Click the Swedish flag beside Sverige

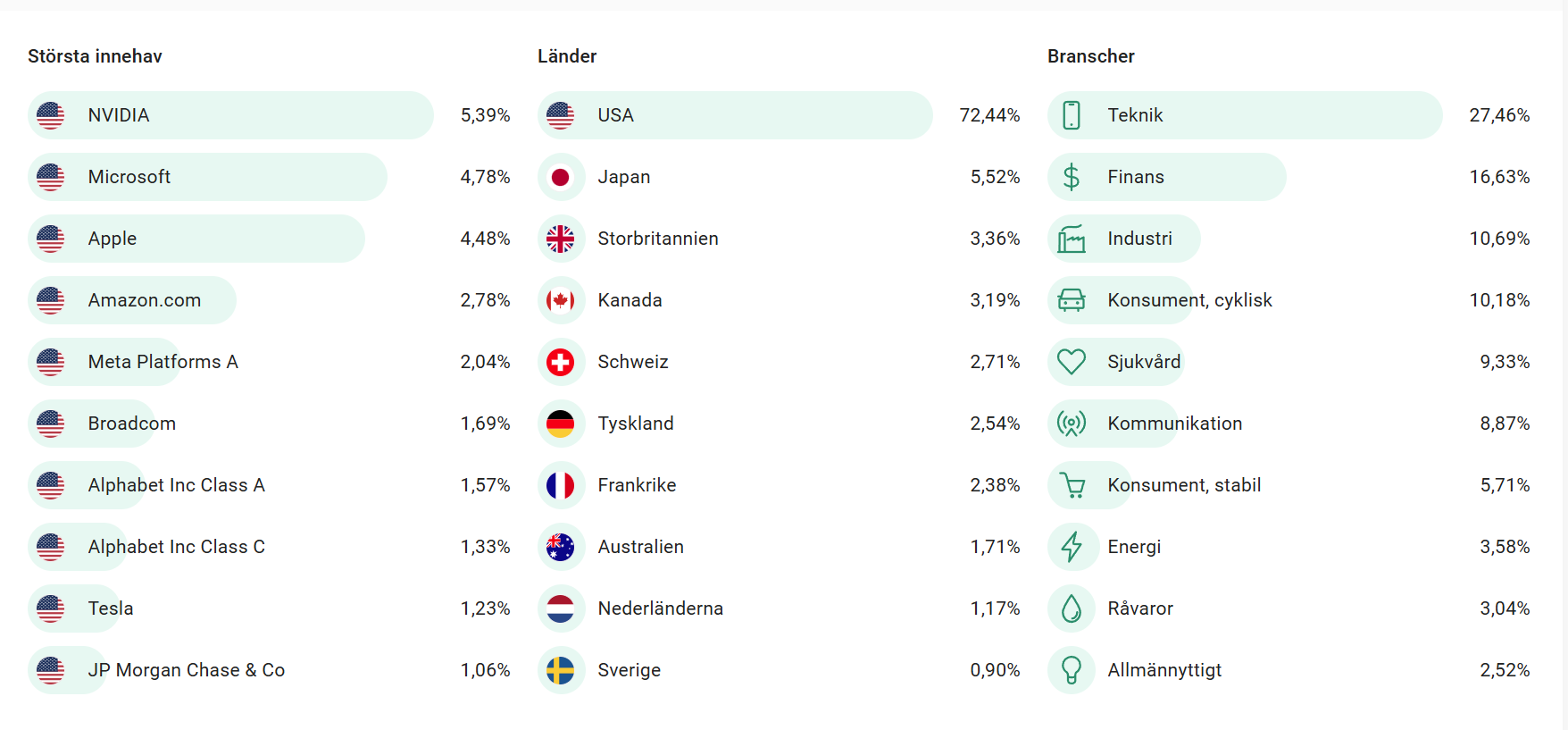click(x=561, y=670)
